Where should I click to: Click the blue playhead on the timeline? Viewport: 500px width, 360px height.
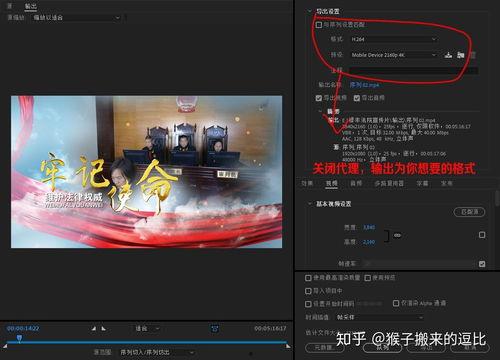[20, 339]
